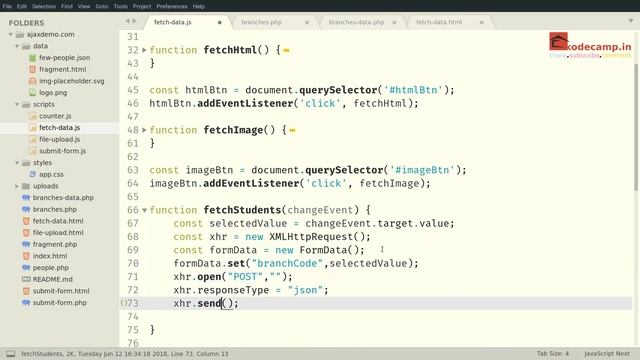
Task: Open counter.js in the sidebar
Action: point(55,116)
